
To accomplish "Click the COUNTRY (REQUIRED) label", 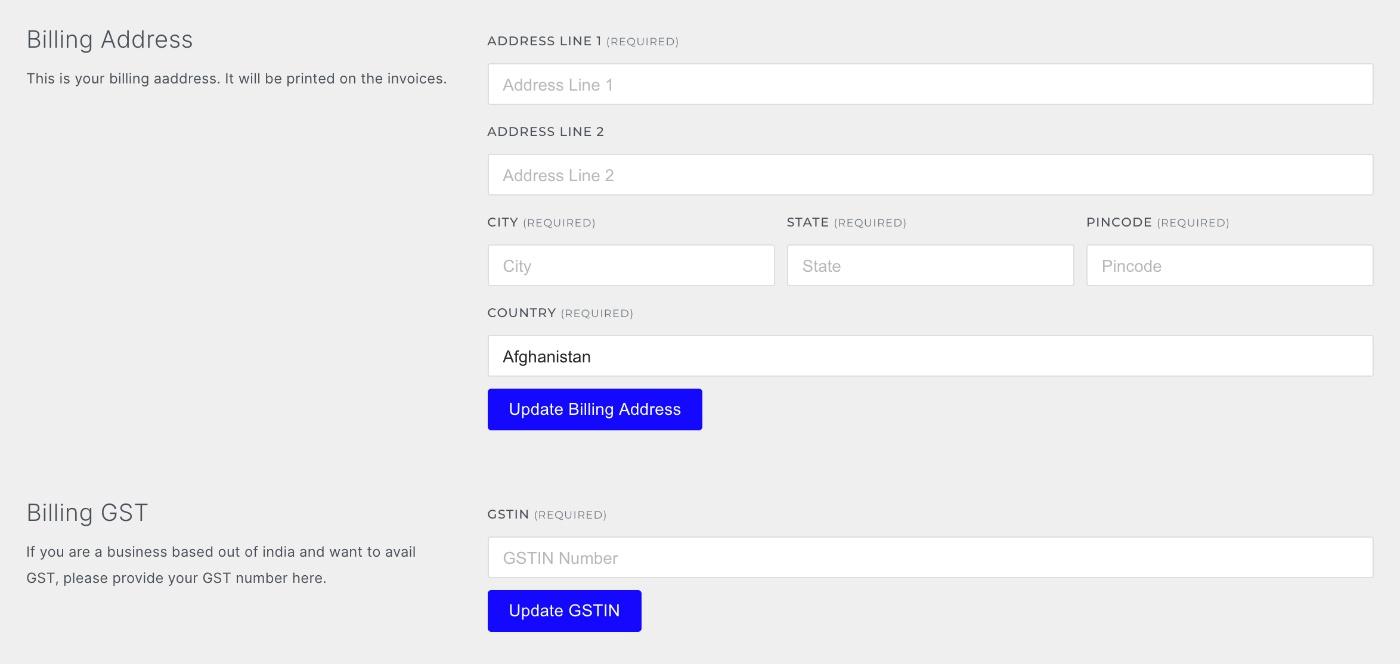I will [560, 313].
